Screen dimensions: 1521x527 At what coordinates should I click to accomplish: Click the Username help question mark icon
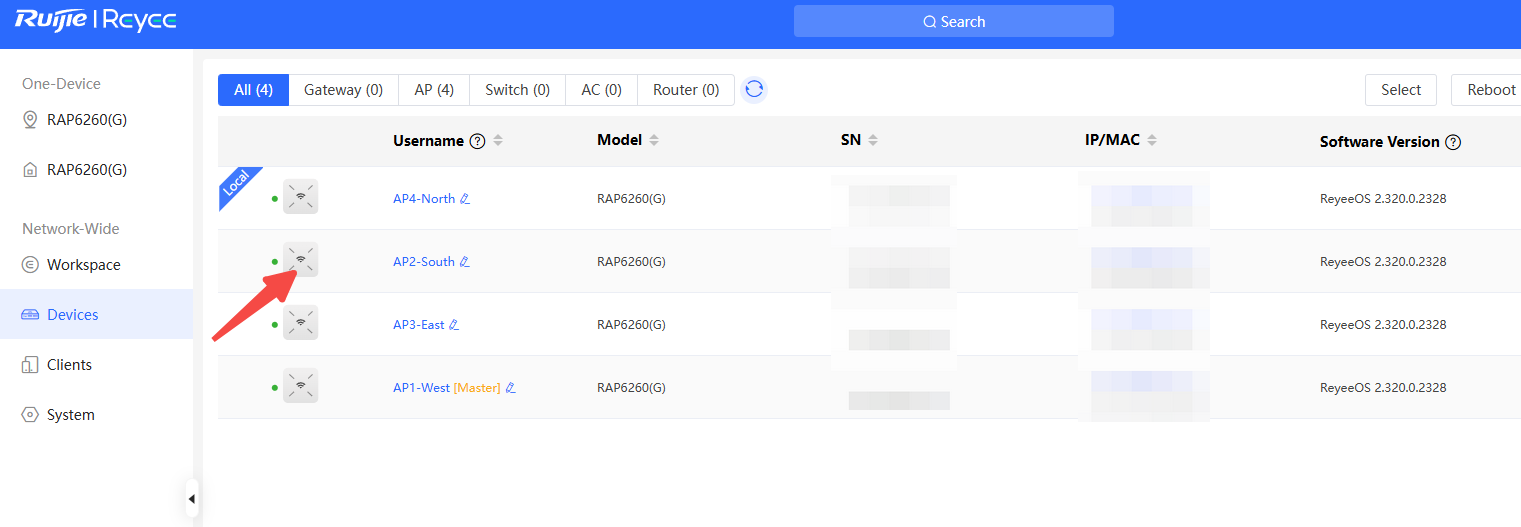478,141
